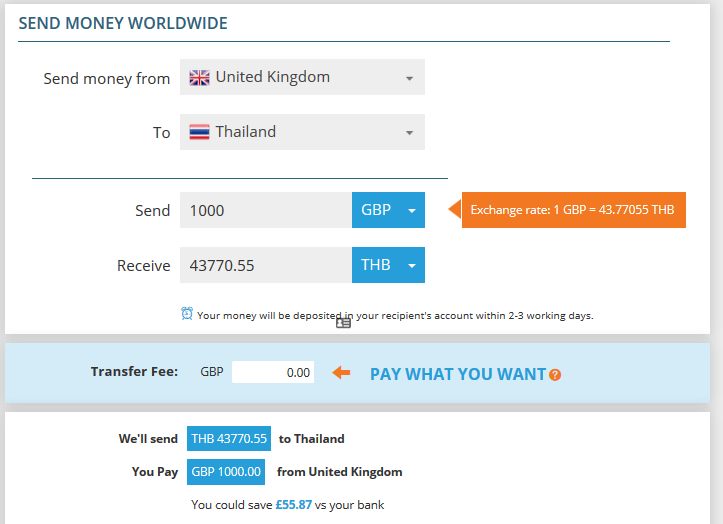The height and width of the screenshot is (524, 723).
Task: Click the PAY WHAT YOU WANT link
Action: 458,374
